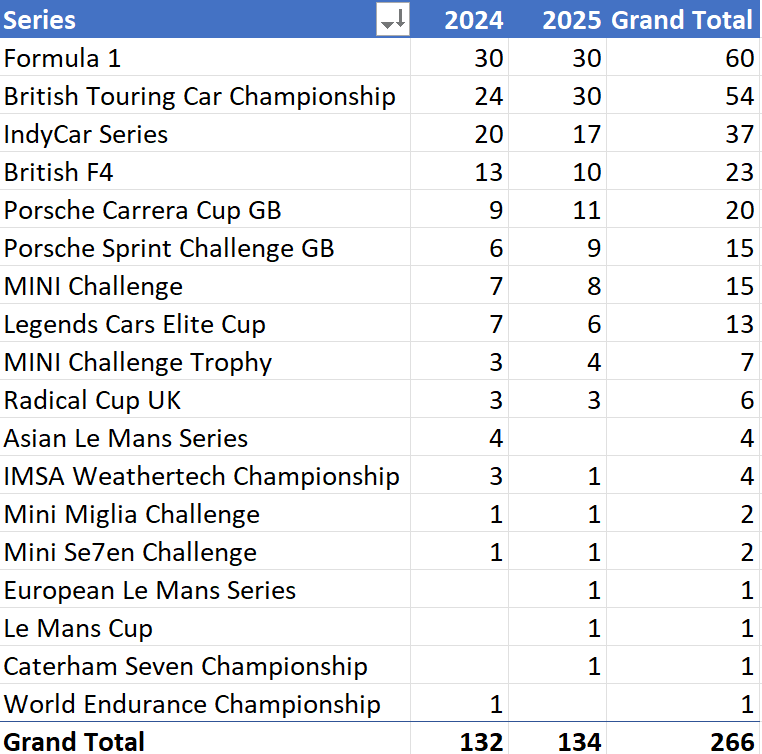Viewport: 762px width, 754px height.
Task: Select the Mini Se7en Challenge cell
Action: coord(130,552)
